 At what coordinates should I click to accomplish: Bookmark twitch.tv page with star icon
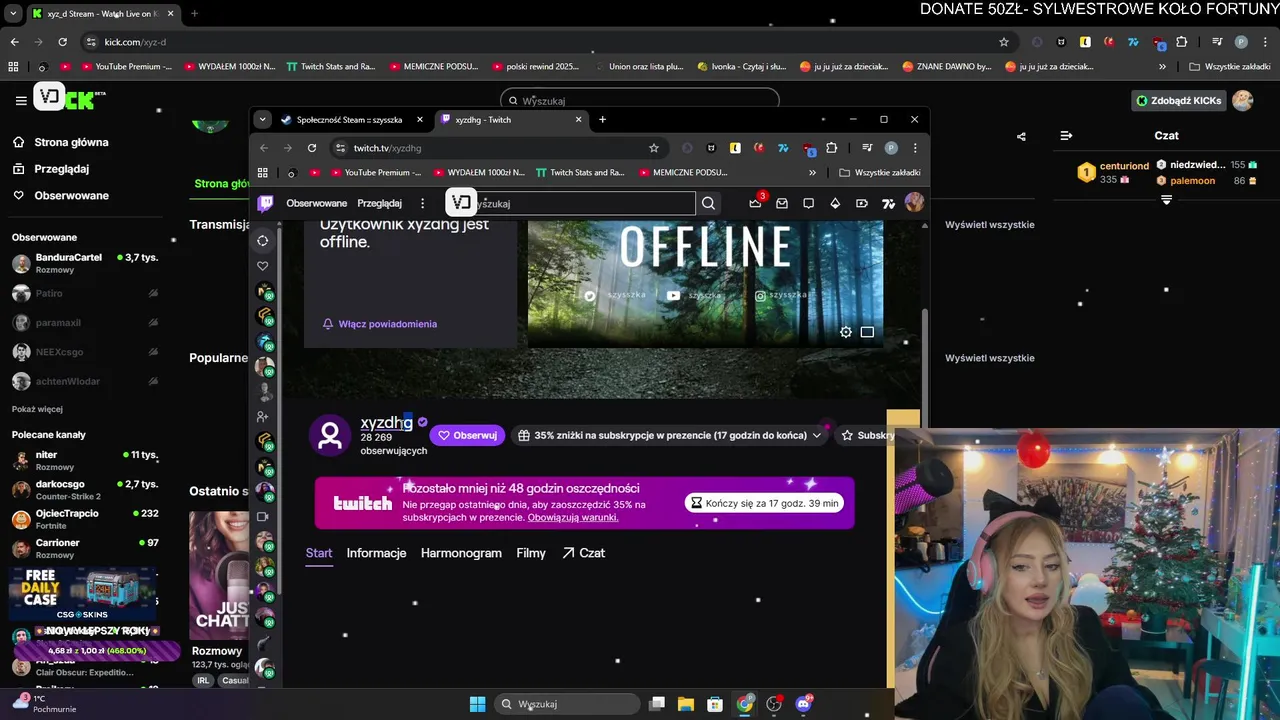pyautogui.click(x=654, y=148)
